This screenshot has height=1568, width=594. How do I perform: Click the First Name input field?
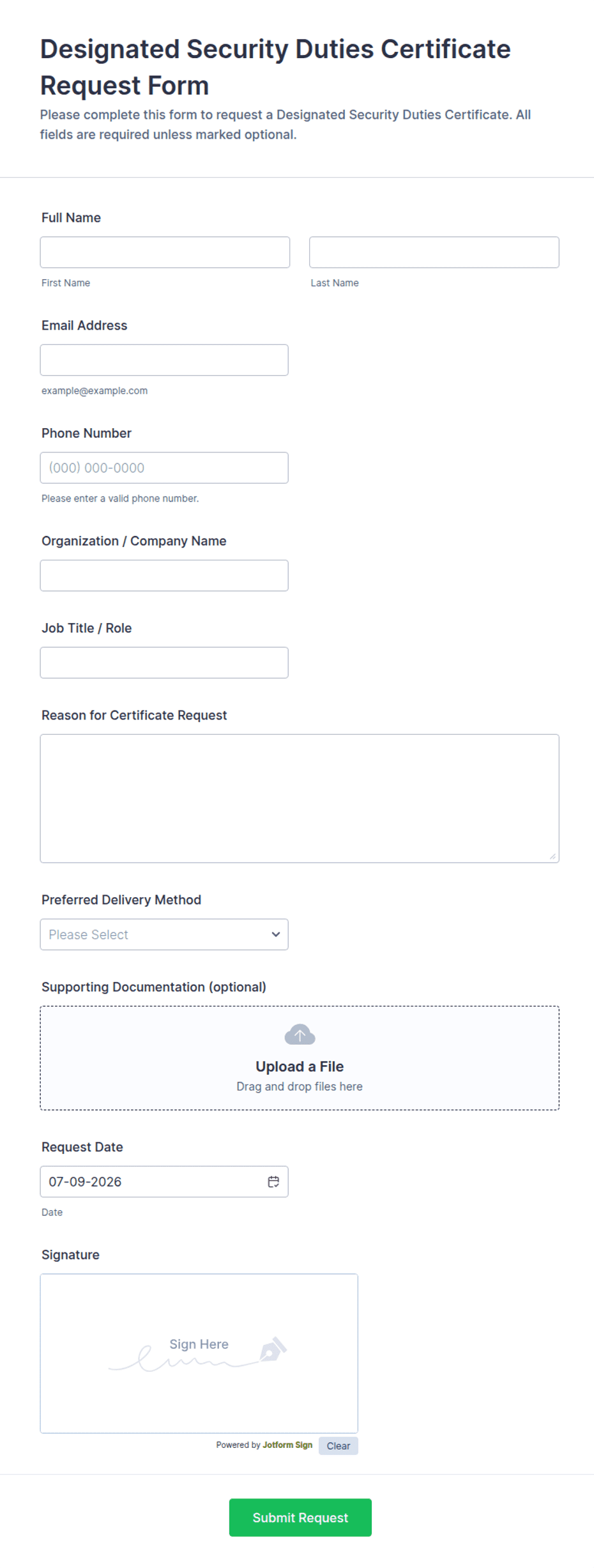(165, 252)
